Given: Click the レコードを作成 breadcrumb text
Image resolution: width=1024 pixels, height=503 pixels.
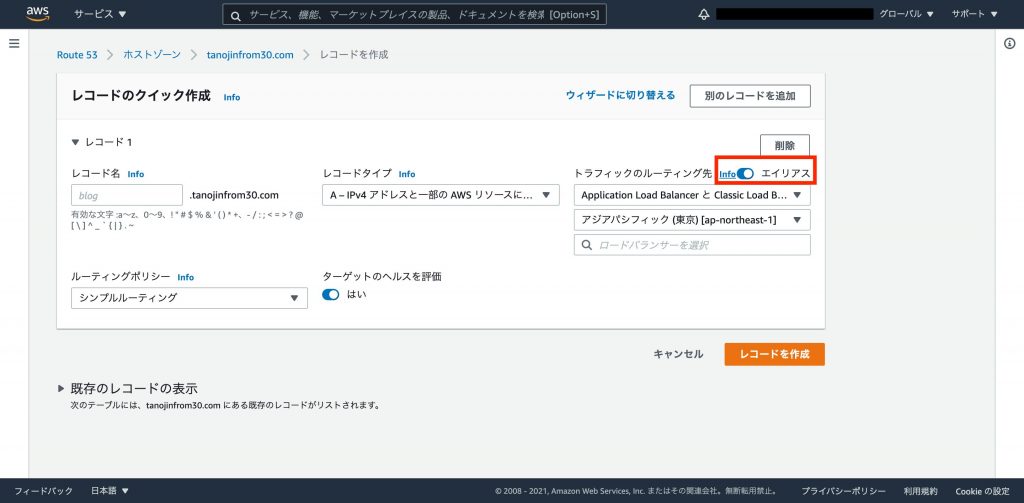Looking at the screenshot, I should 353,55.
